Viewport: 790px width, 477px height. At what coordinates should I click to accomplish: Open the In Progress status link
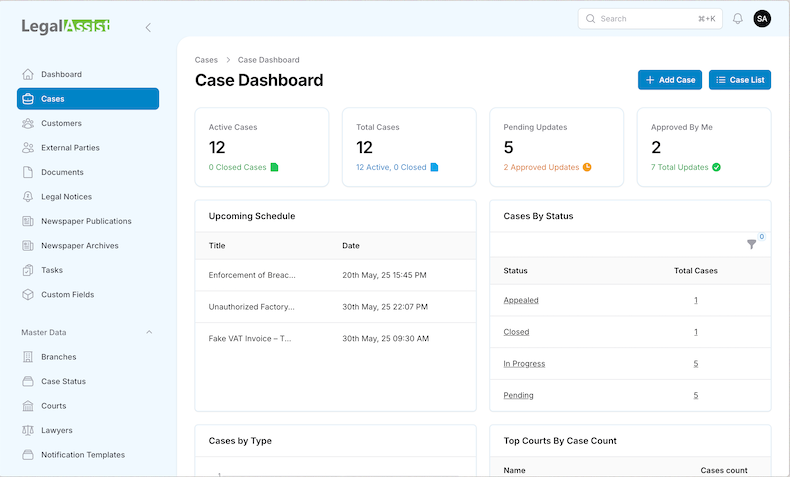524,364
